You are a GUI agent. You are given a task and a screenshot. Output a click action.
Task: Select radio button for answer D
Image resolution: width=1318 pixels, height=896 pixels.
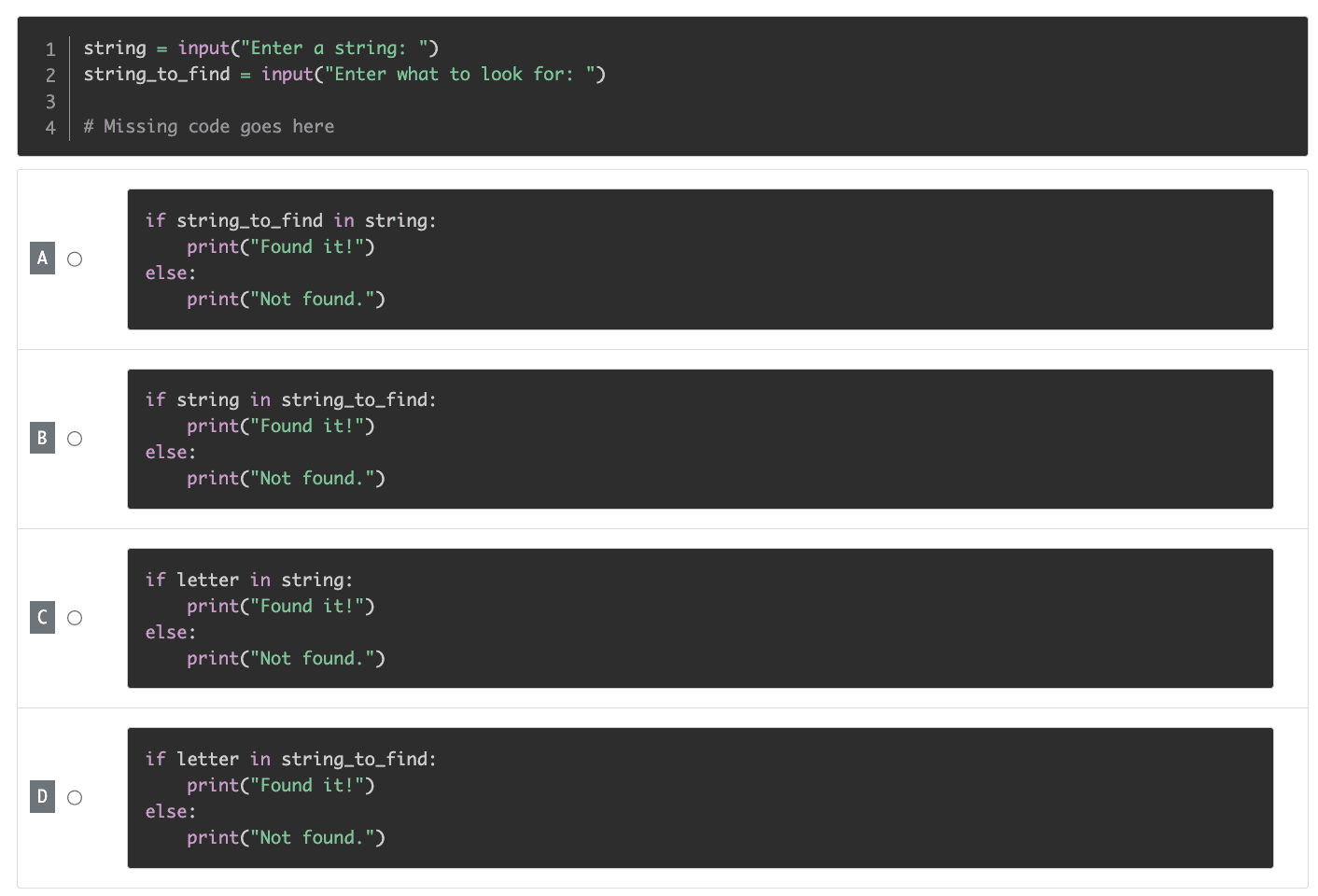pyautogui.click(x=75, y=797)
